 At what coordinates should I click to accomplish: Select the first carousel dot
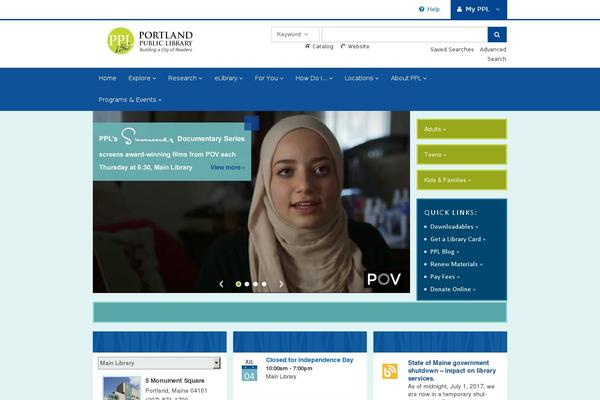pyautogui.click(x=238, y=284)
